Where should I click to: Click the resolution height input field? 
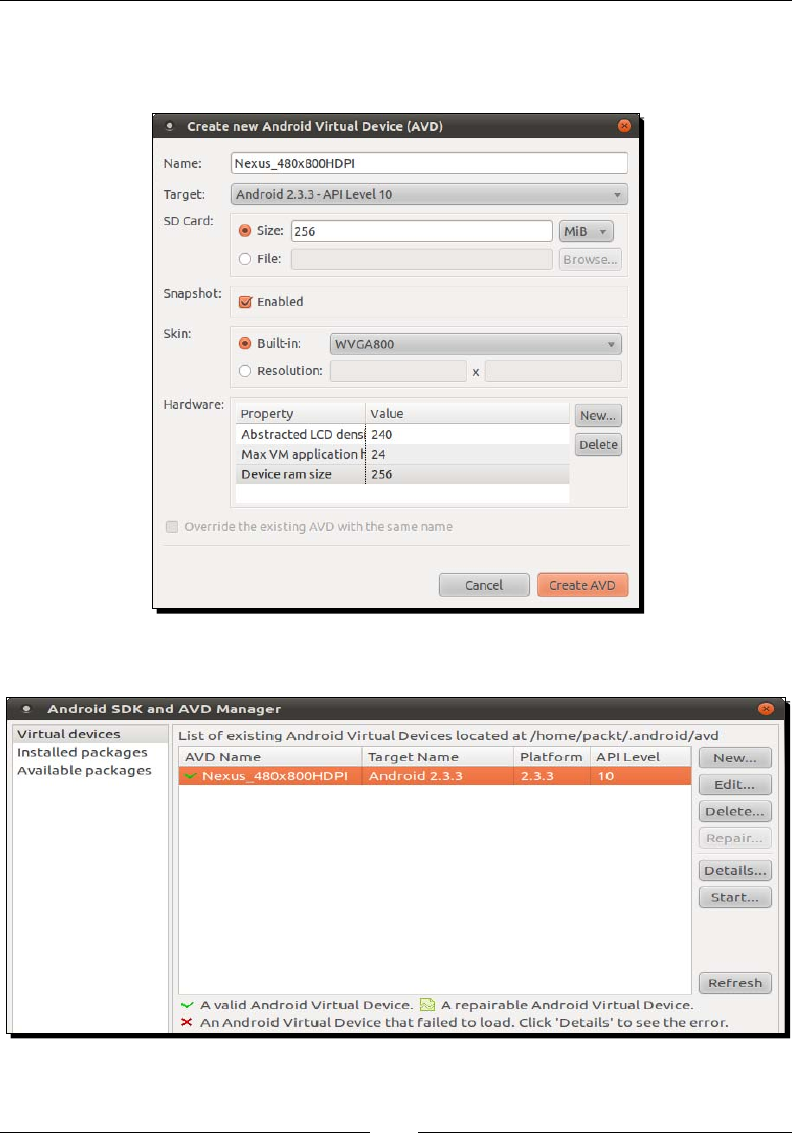click(x=553, y=371)
